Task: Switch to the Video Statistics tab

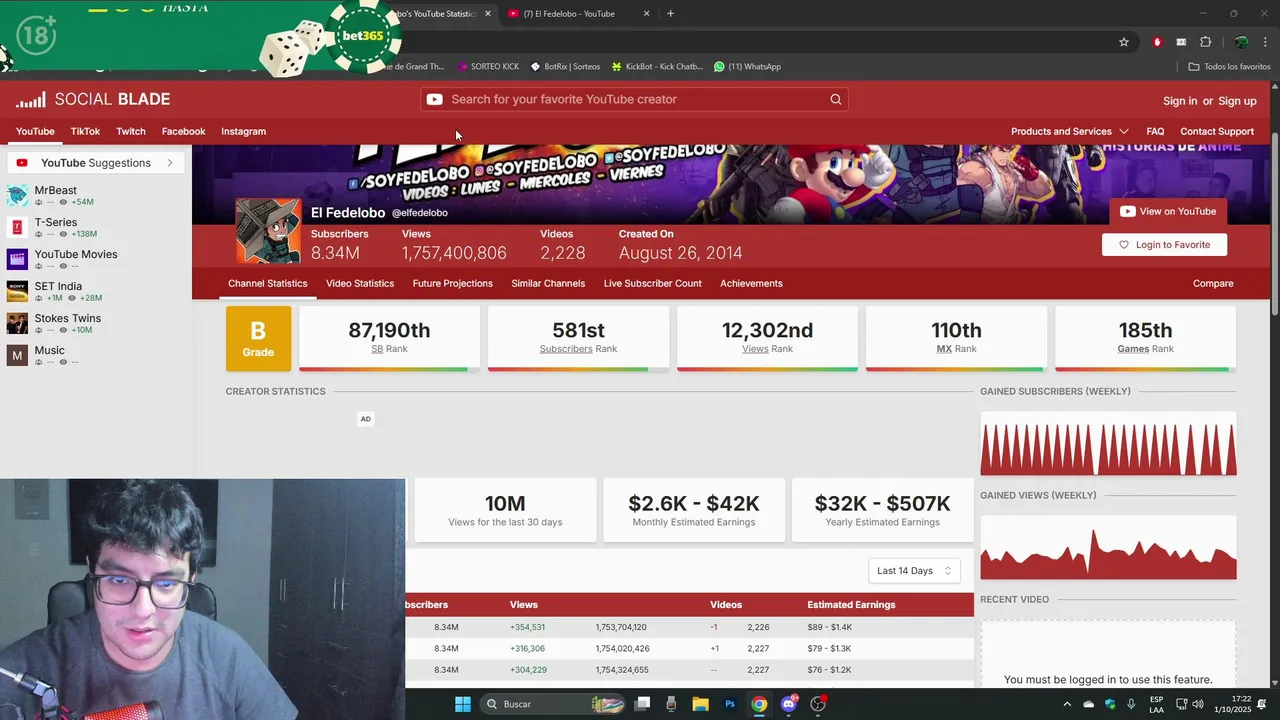Action: tap(360, 283)
